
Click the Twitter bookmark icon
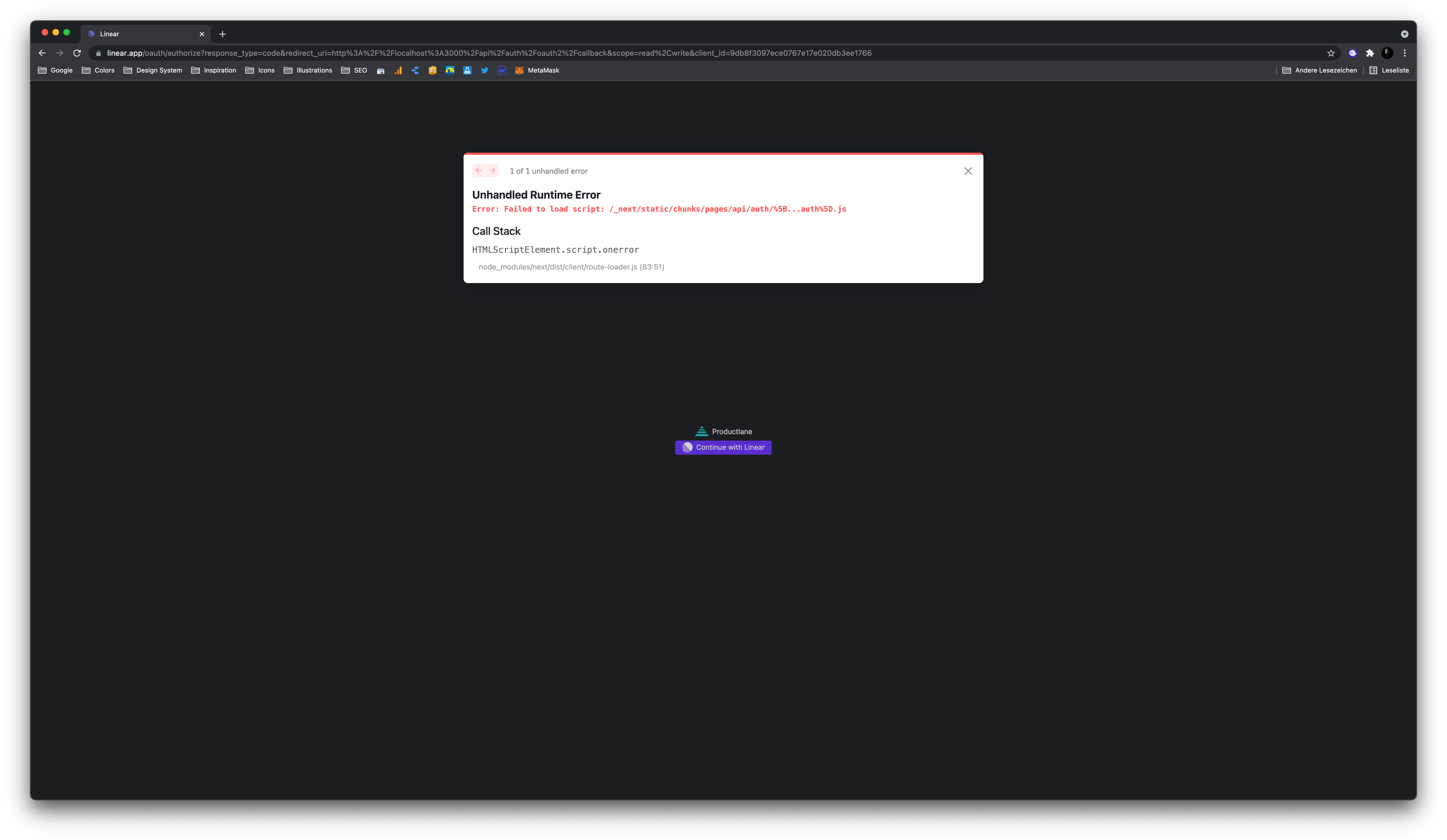pos(484,71)
